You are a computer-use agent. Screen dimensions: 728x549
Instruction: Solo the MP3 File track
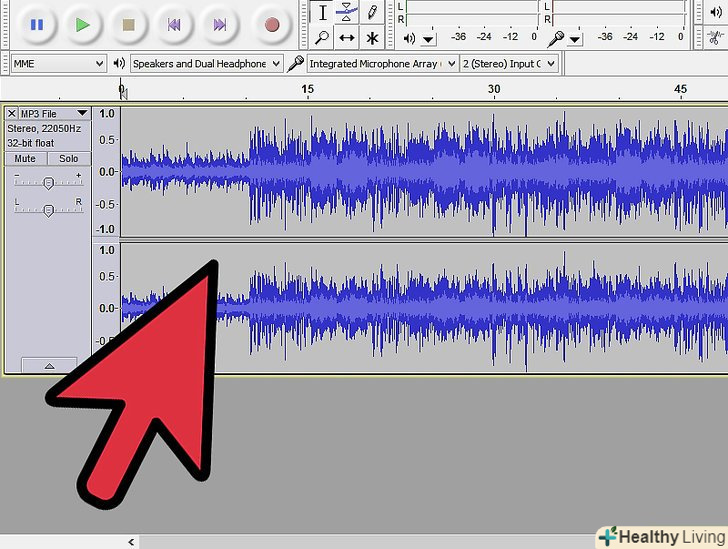point(68,159)
